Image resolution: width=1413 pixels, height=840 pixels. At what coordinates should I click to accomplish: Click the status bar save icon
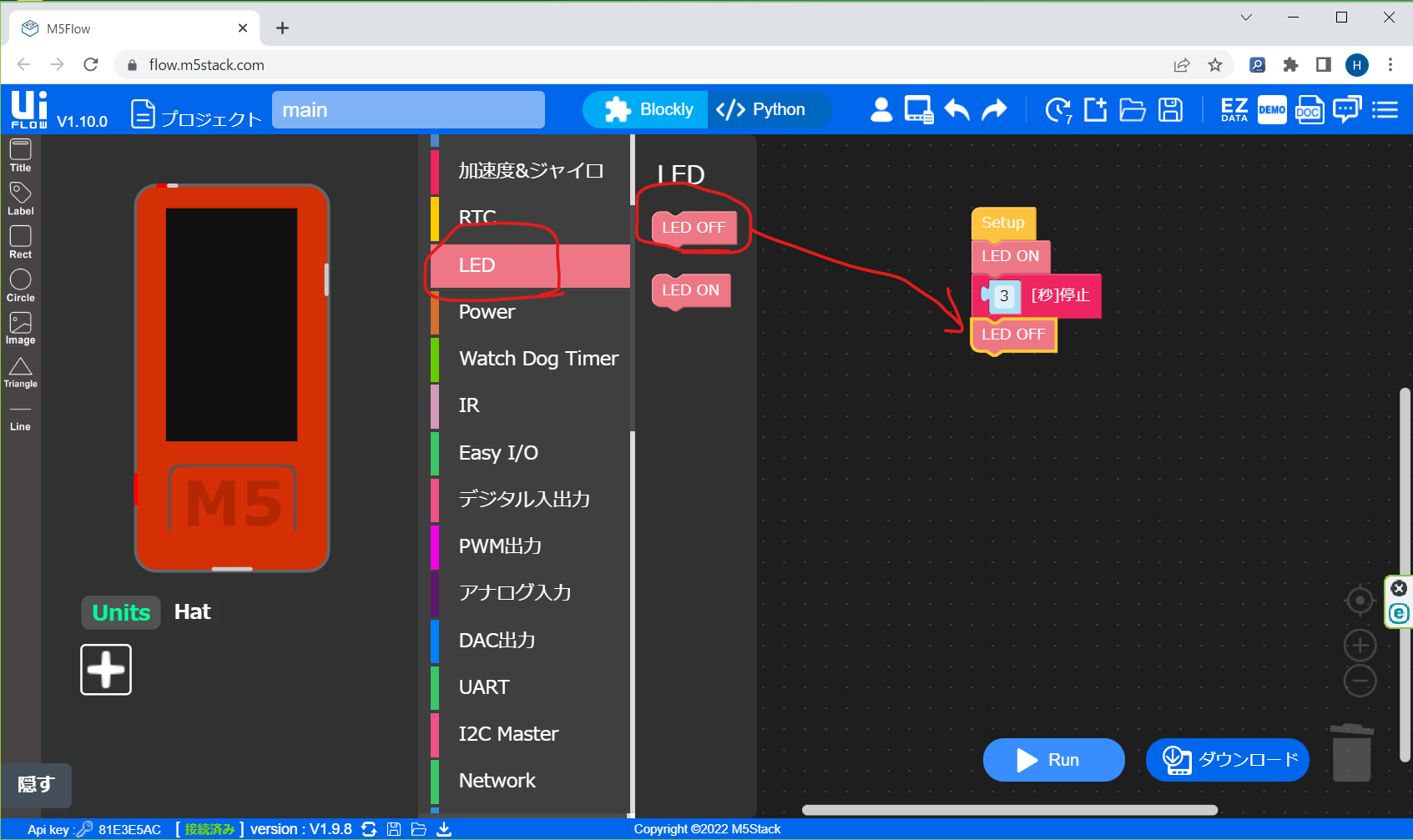pos(394,829)
